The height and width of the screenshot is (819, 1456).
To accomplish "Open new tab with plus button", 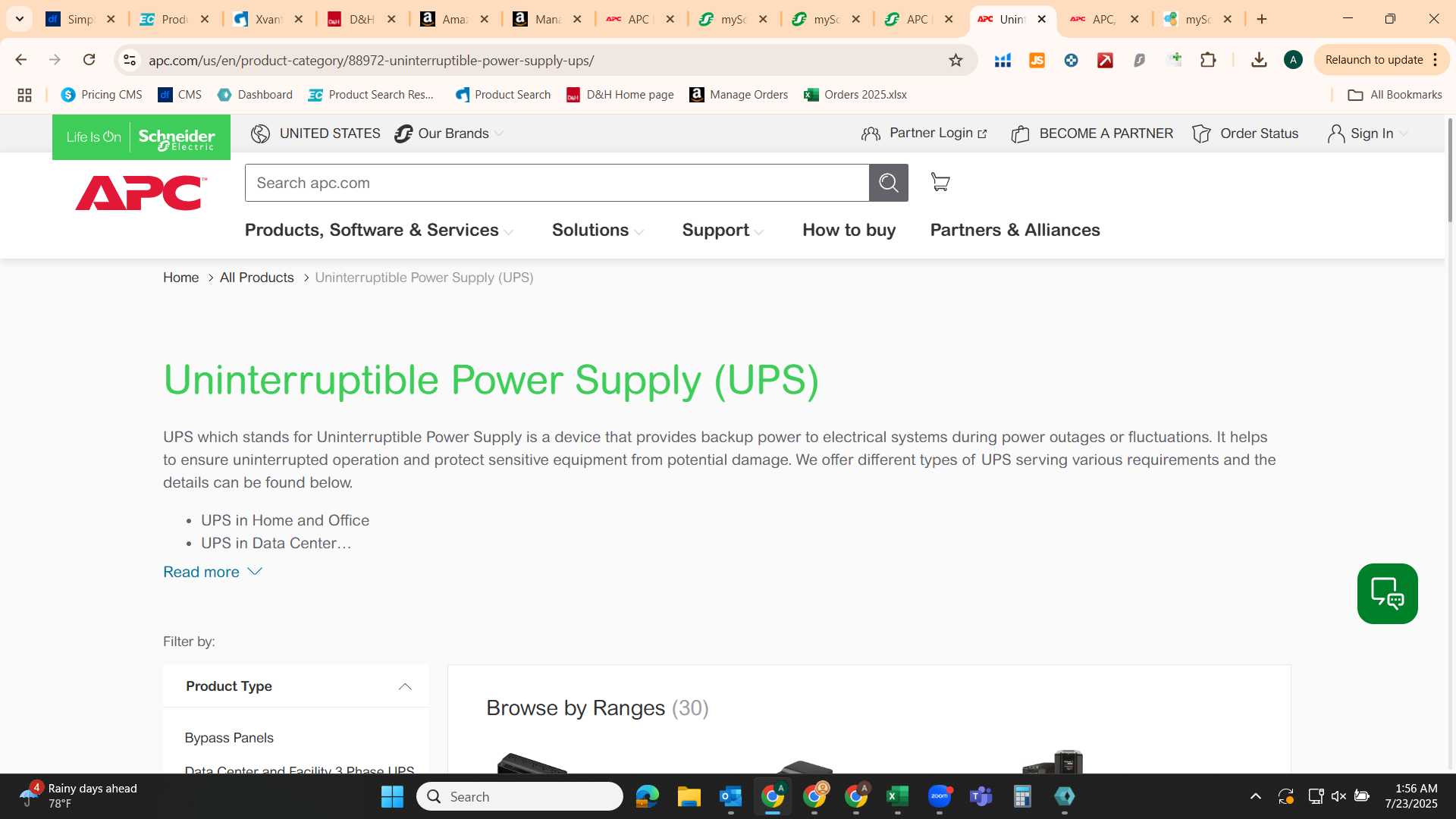I will (1262, 19).
